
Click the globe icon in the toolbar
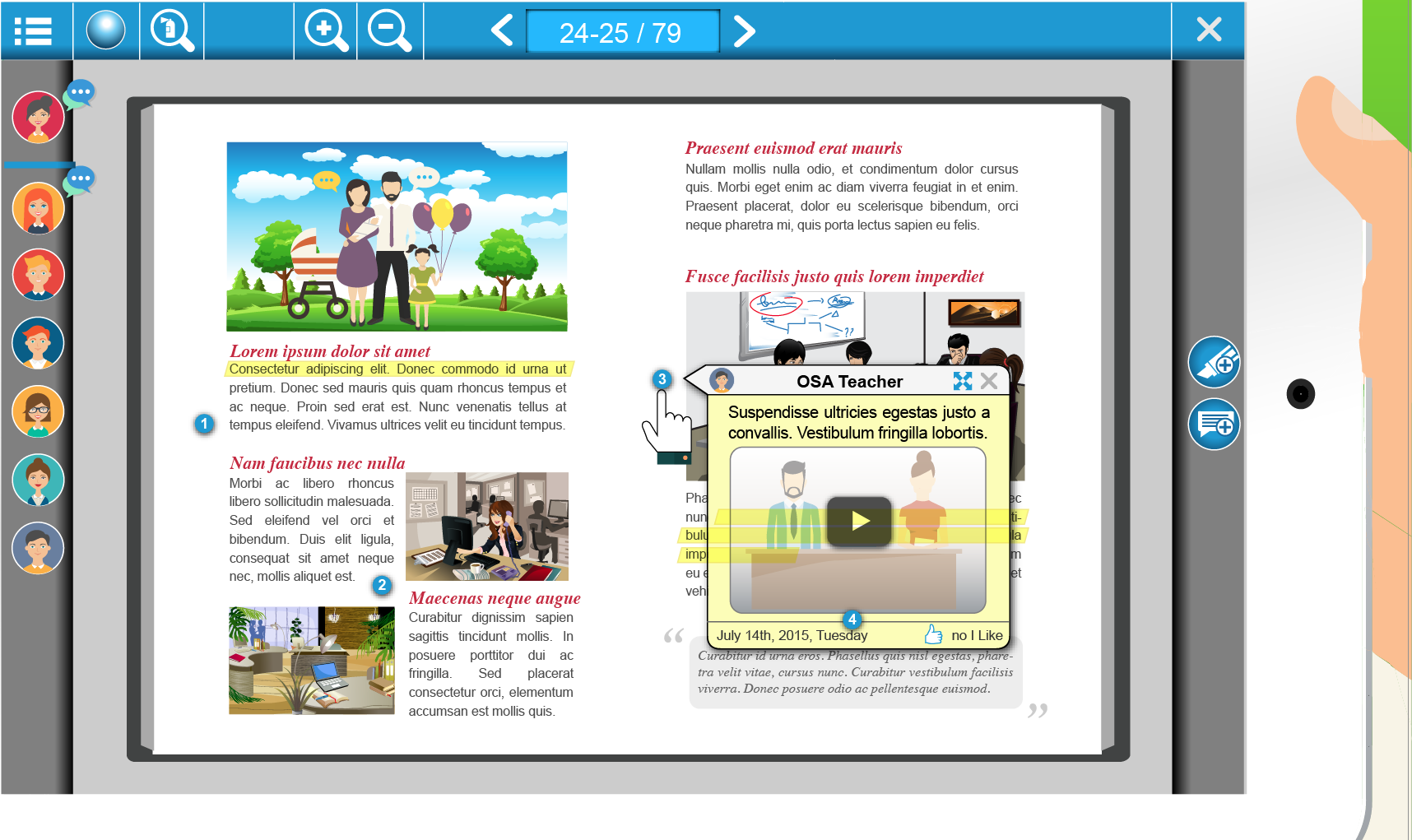tap(106, 31)
